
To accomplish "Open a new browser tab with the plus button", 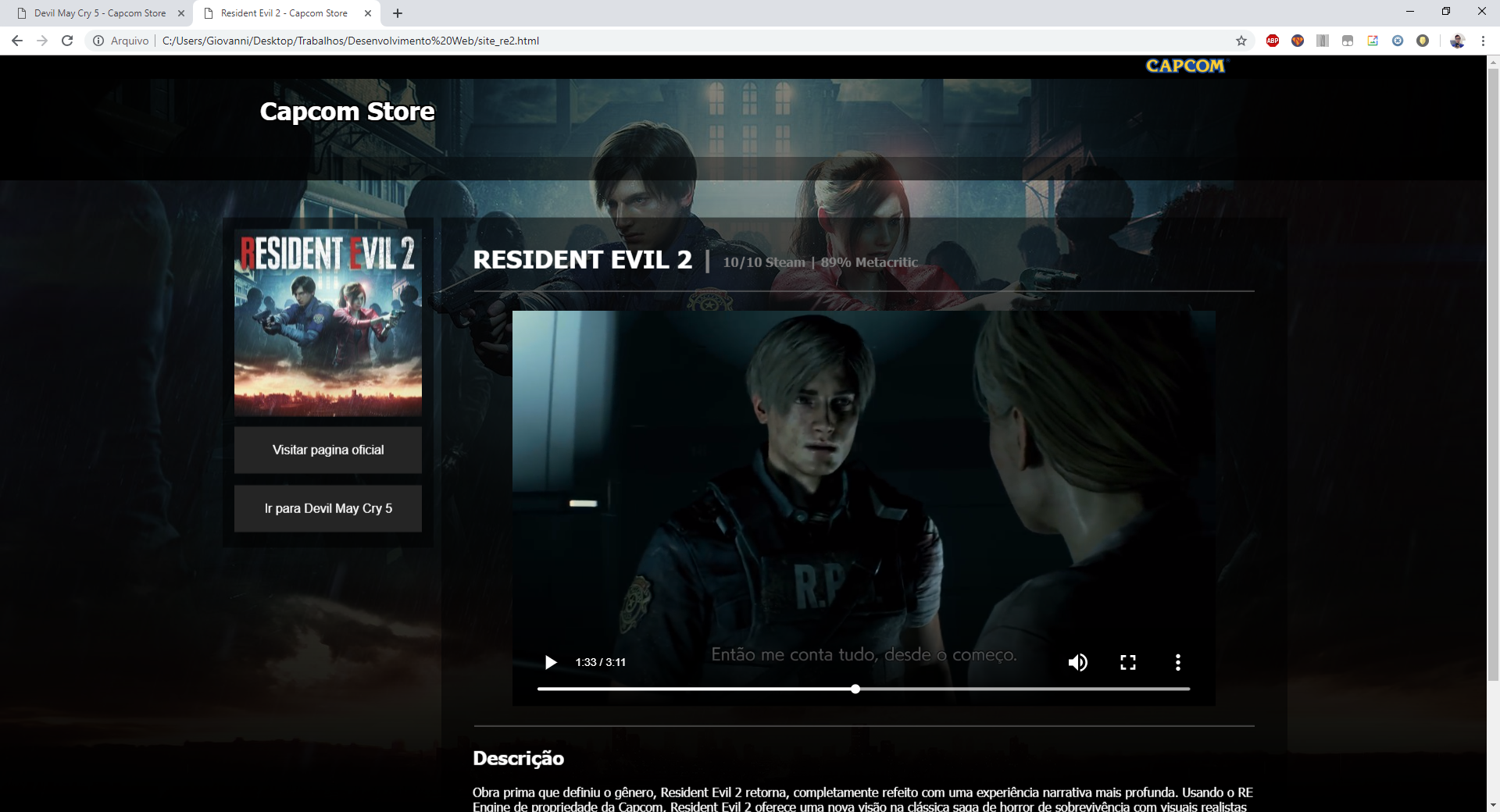I will [x=398, y=13].
